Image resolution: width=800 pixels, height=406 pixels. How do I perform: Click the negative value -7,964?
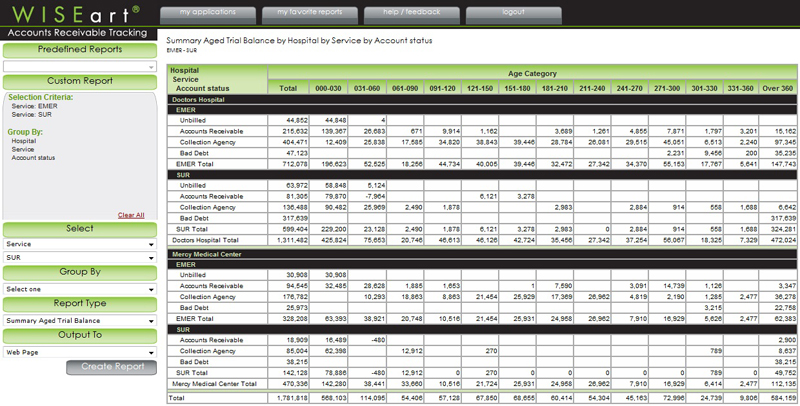[375, 197]
